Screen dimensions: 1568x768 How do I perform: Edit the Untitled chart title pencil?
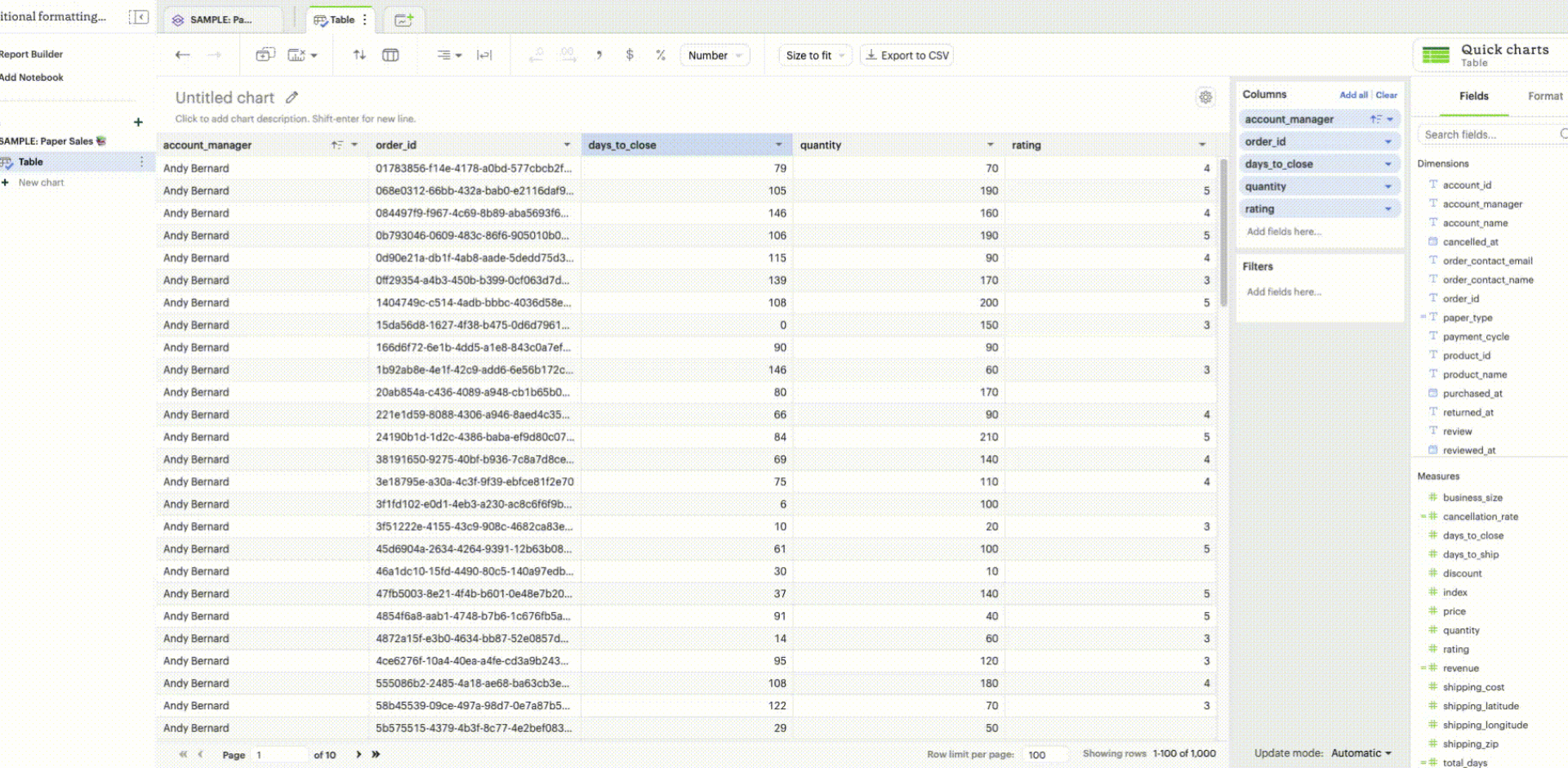pyautogui.click(x=292, y=97)
